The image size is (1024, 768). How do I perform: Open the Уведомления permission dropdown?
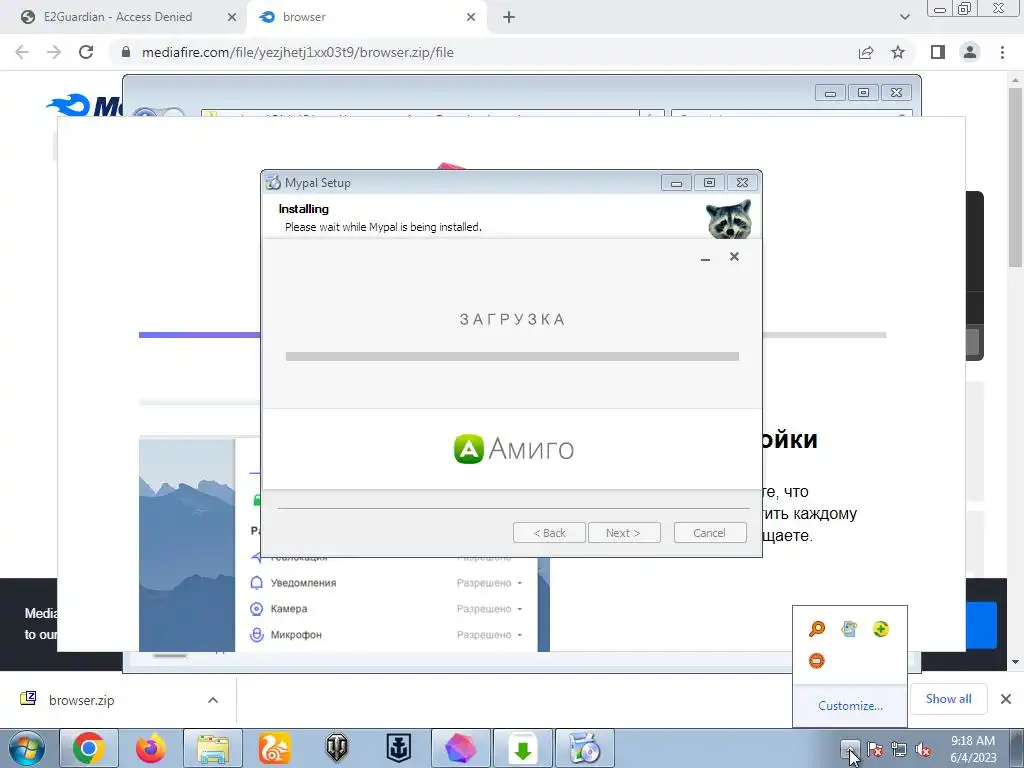tap(489, 583)
